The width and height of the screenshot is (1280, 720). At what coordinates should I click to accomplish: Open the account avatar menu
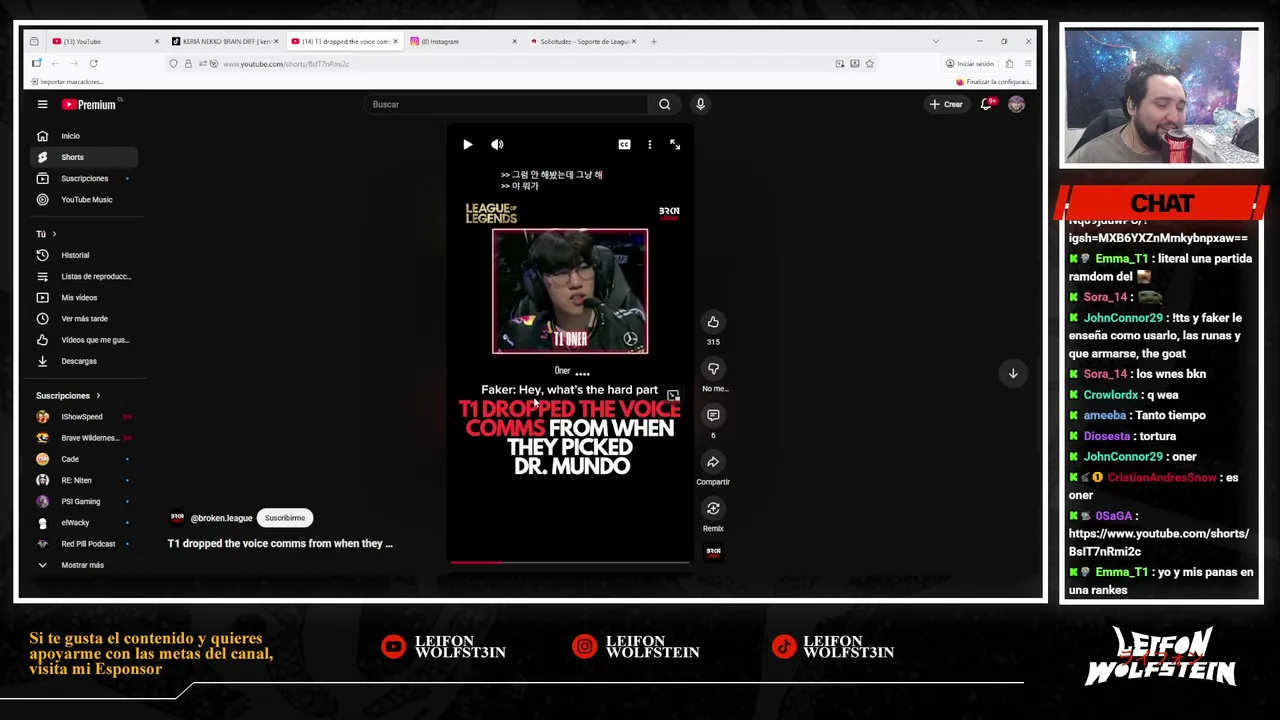click(1016, 104)
